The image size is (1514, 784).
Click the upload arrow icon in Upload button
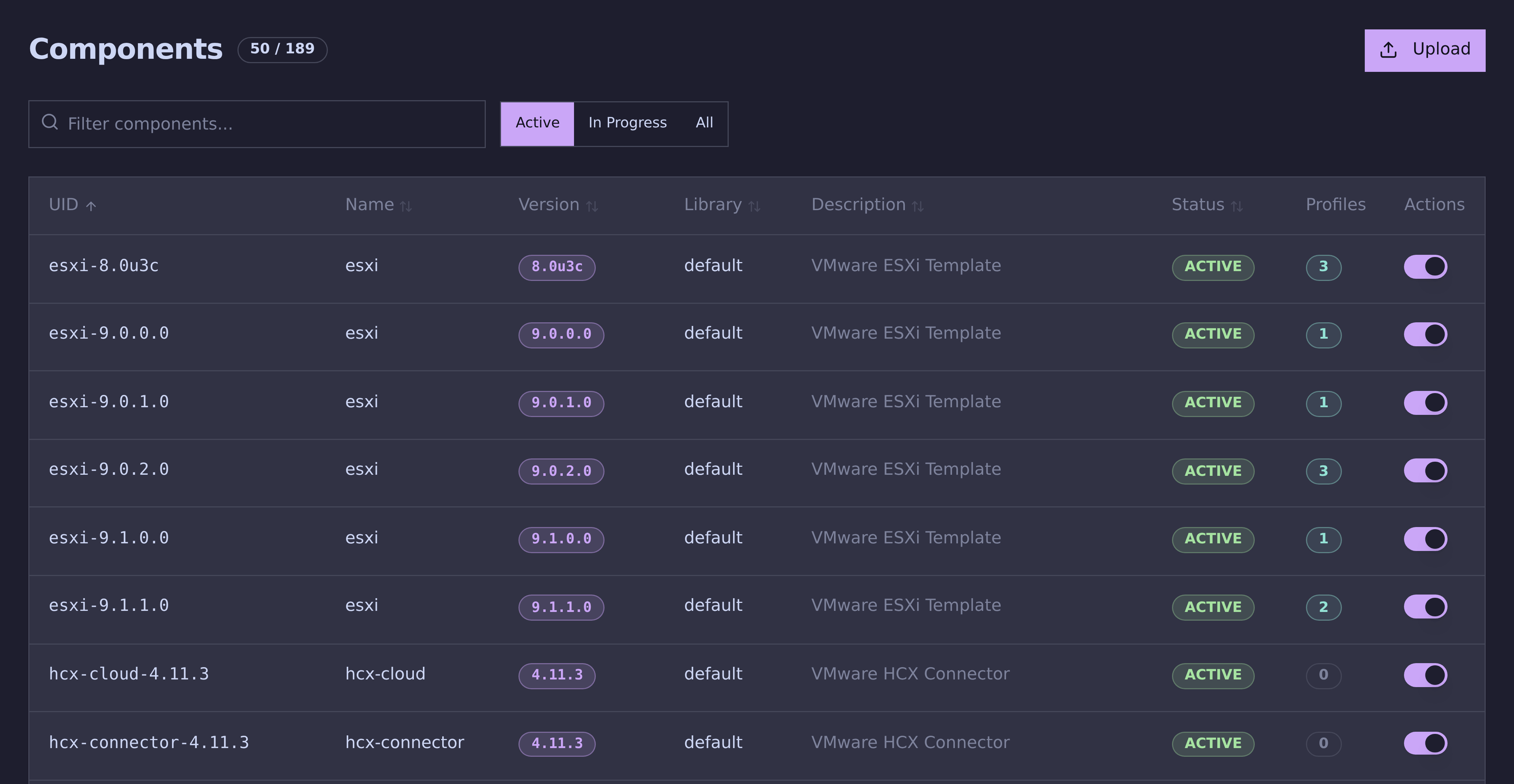(x=1388, y=50)
